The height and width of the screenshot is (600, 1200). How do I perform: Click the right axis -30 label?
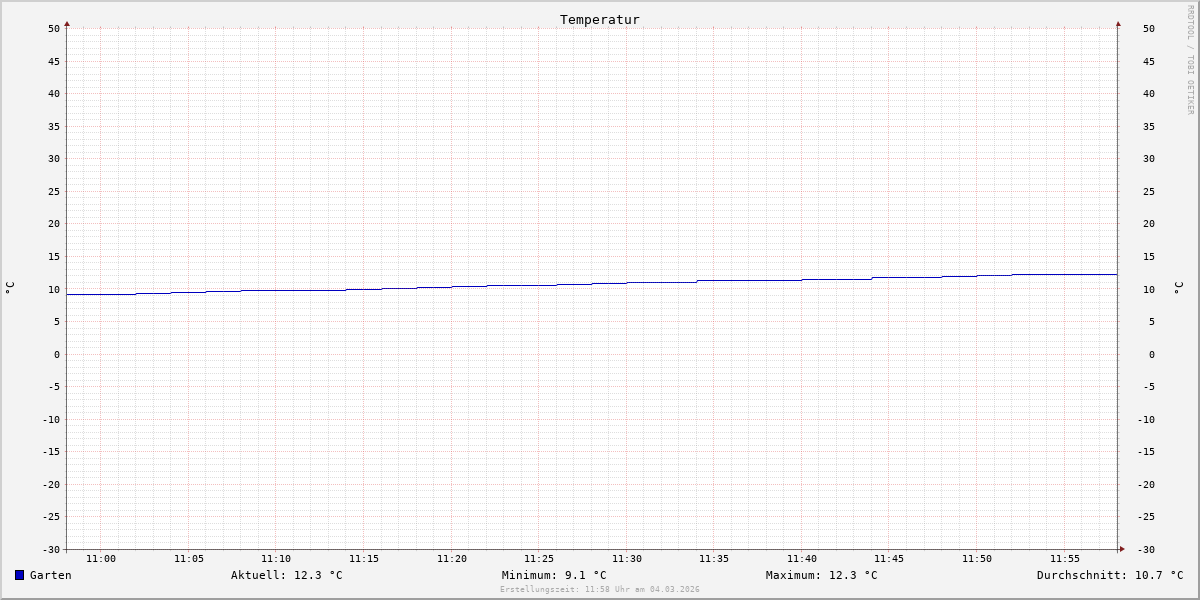coord(1146,549)
